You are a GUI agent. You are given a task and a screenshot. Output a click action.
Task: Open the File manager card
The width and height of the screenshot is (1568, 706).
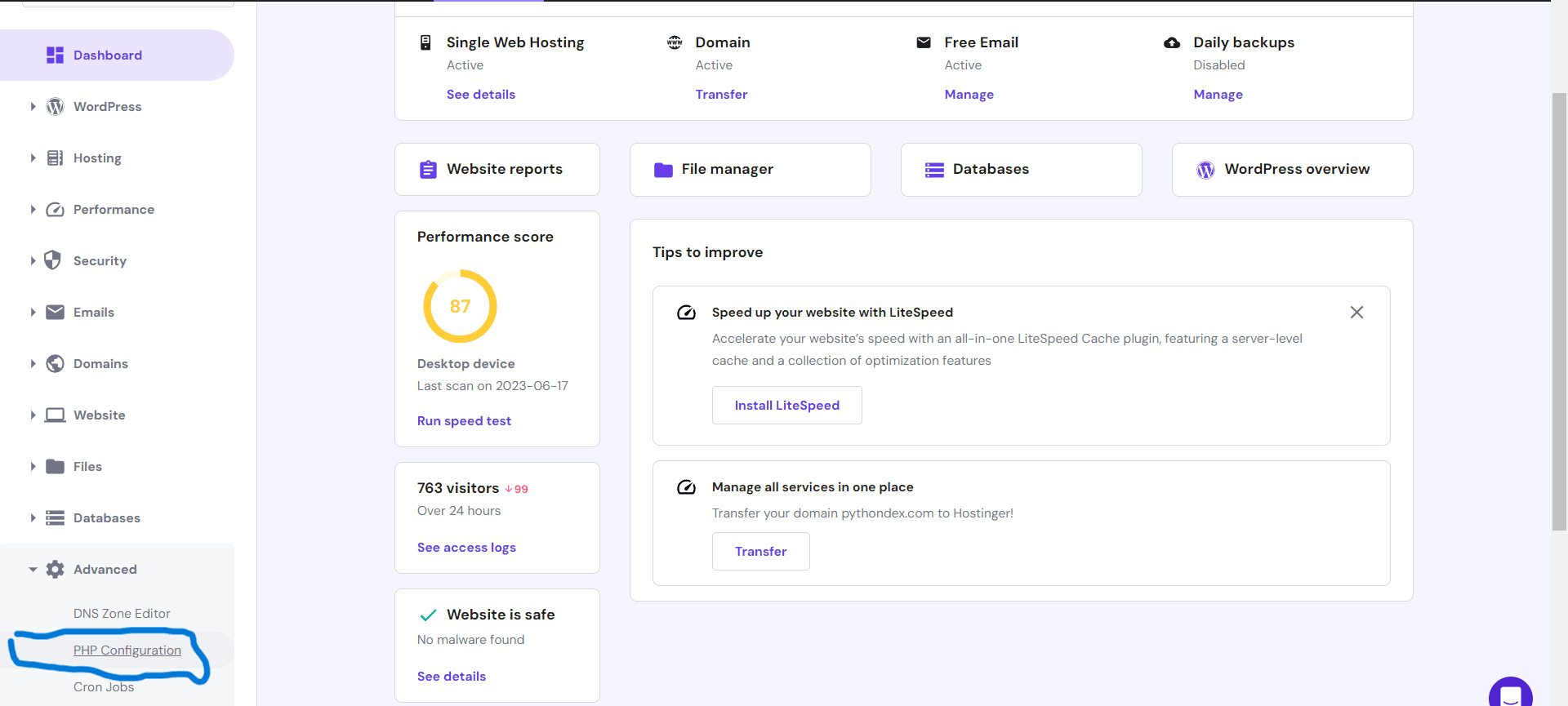(750, 170)
